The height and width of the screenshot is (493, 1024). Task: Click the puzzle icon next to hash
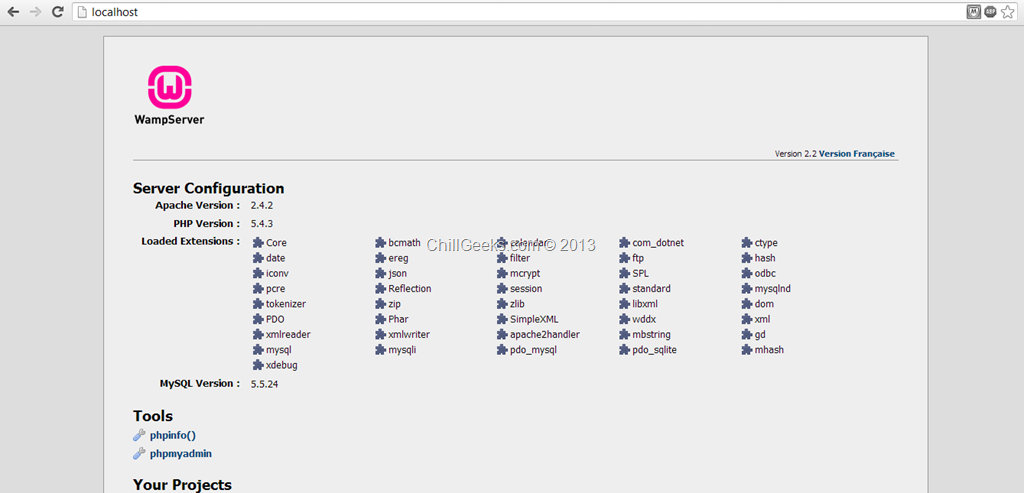[746, 258]
